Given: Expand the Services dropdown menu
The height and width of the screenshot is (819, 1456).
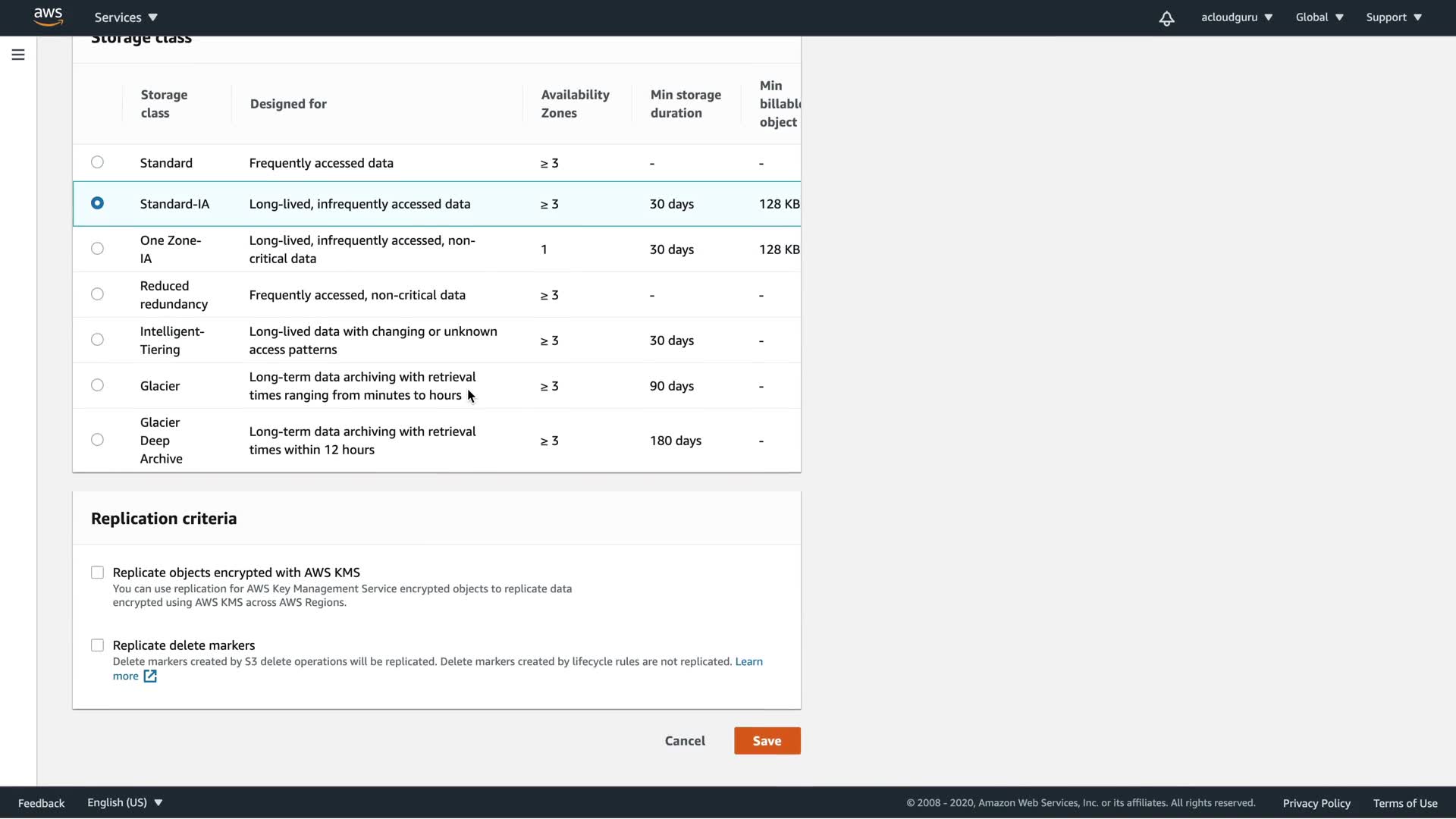Looking at the screenshot, I should coord(126,17).
